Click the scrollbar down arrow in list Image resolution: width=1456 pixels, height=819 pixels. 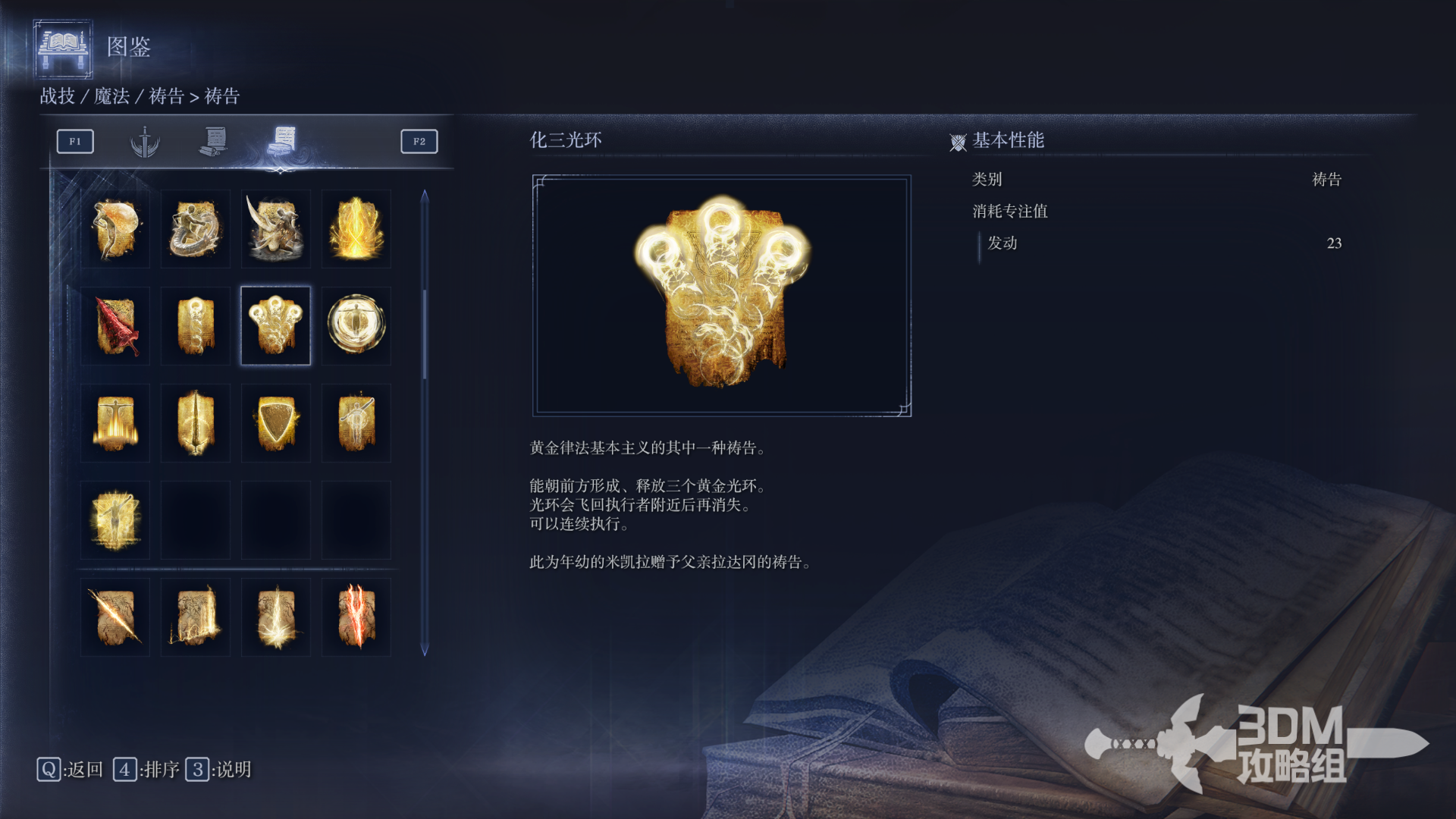pos(425,650)
